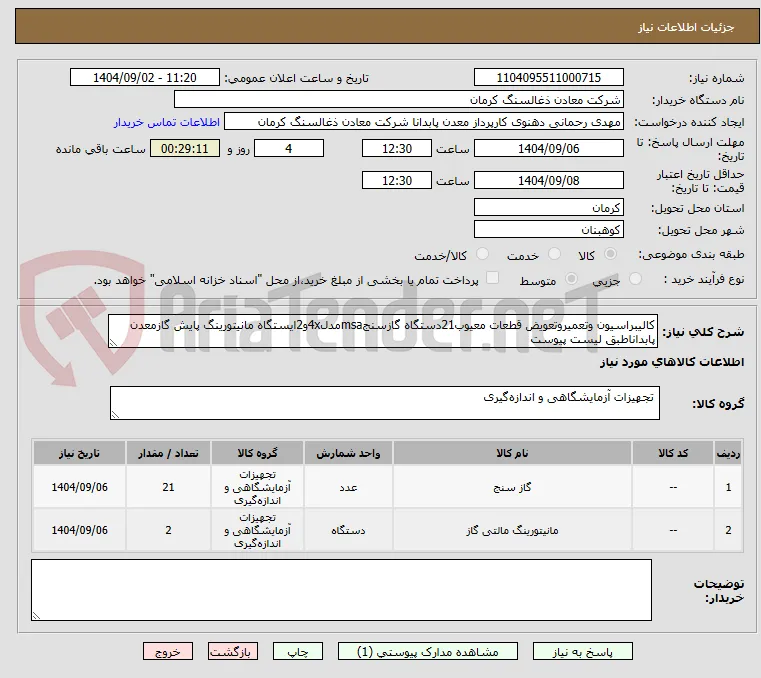Click the date cell in گاز سنج row
761x678 pixels.
tap(79, 487)
